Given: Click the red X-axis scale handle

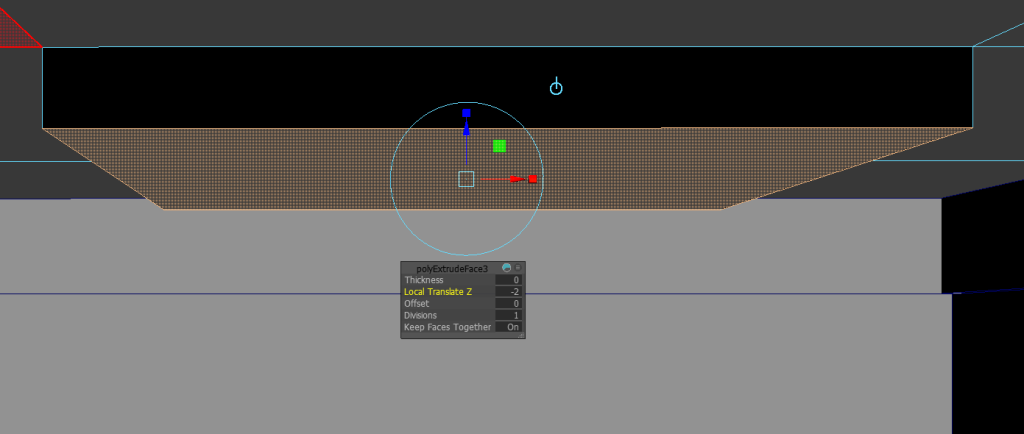Looking at the screenshot, I should (x=533, y=179).
